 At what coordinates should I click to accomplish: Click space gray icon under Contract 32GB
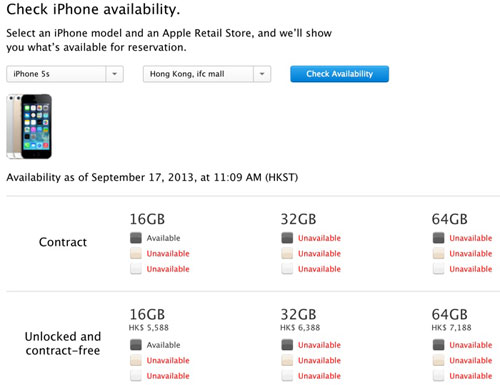click(287, 238)
